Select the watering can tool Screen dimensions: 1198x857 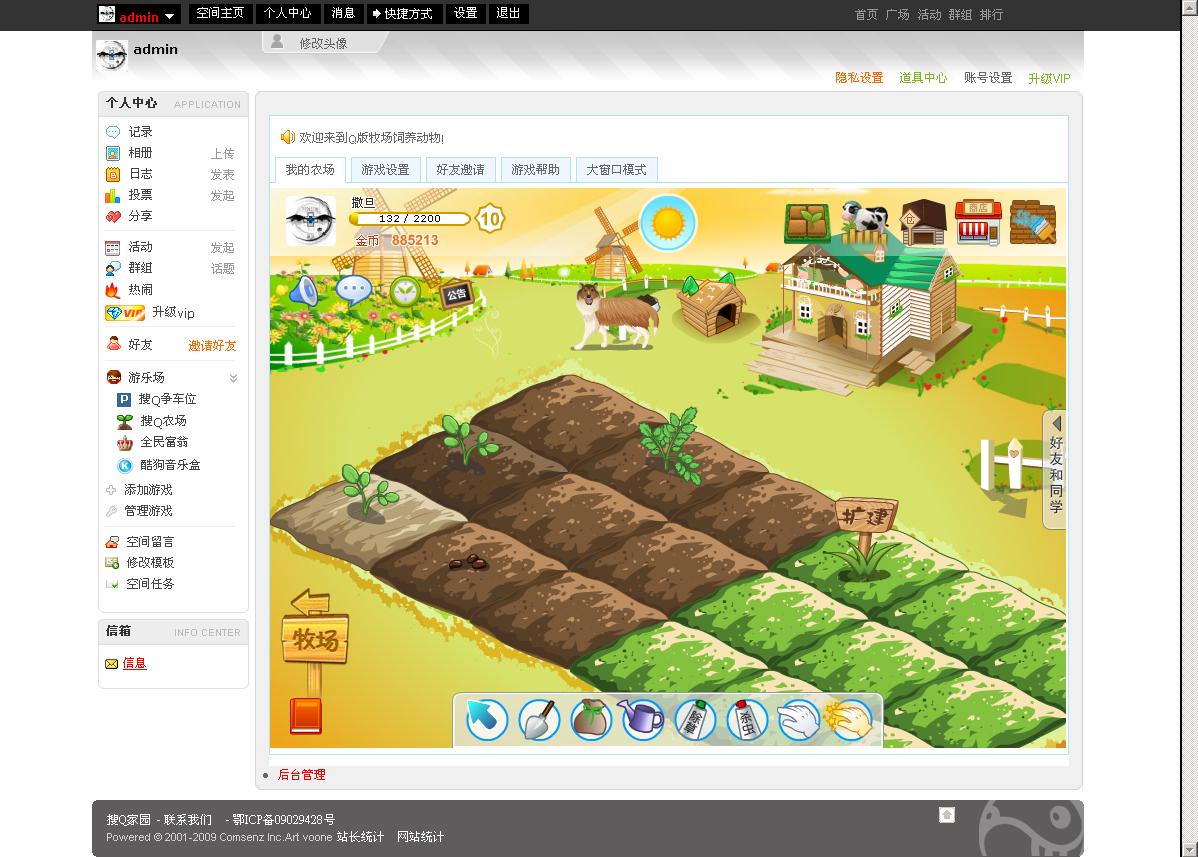coord(643,720)
